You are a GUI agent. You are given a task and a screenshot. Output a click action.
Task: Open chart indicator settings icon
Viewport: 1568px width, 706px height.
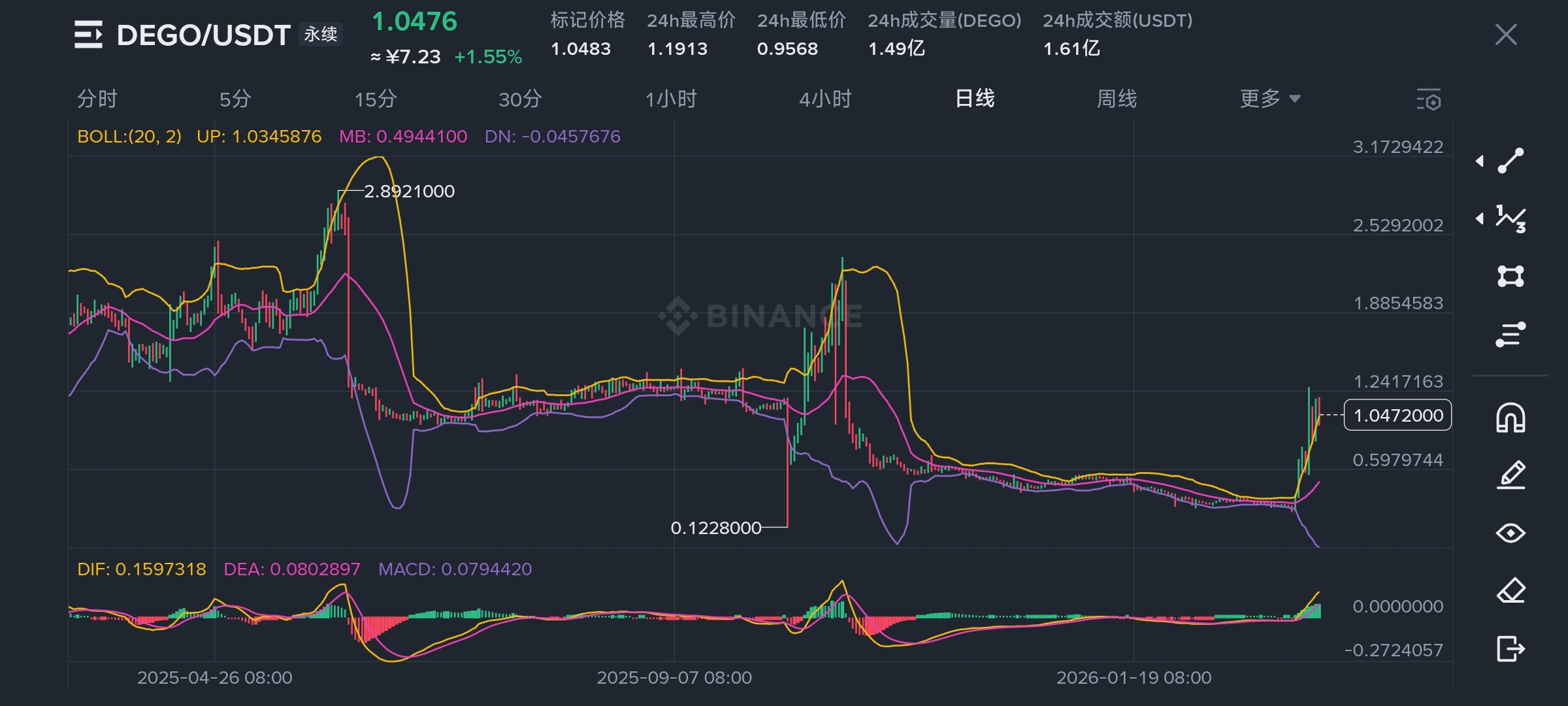1429,100
